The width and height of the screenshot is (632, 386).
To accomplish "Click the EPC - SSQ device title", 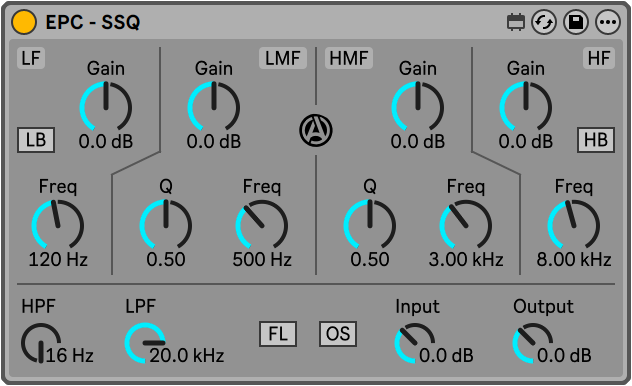I will (93, 22).
